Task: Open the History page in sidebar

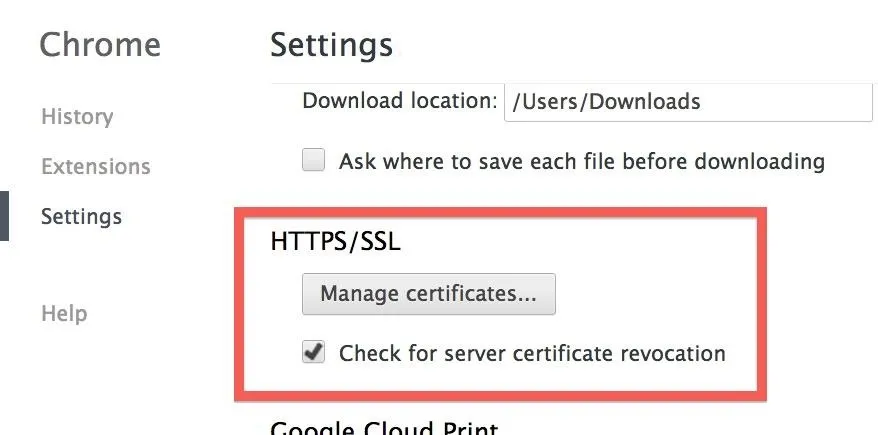Action: [x=77, y=116]
